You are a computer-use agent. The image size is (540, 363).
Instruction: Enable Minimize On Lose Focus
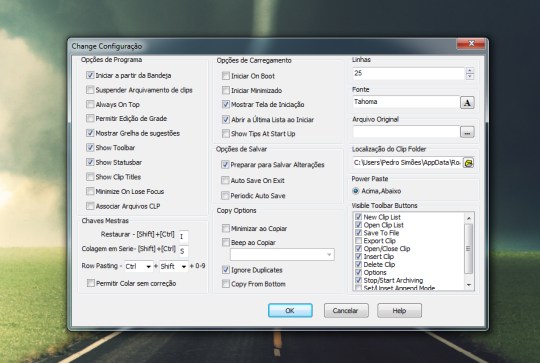[x=90, y=191]
